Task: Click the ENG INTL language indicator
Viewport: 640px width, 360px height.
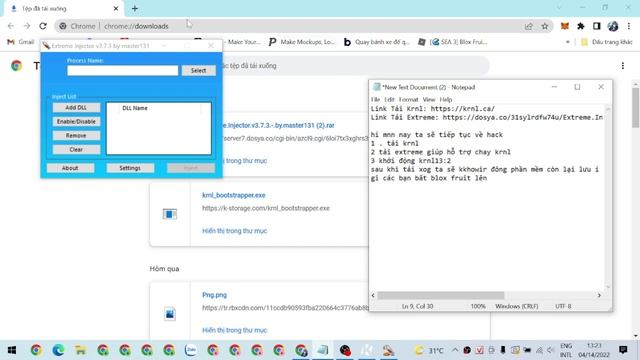Action: [566, 350]
